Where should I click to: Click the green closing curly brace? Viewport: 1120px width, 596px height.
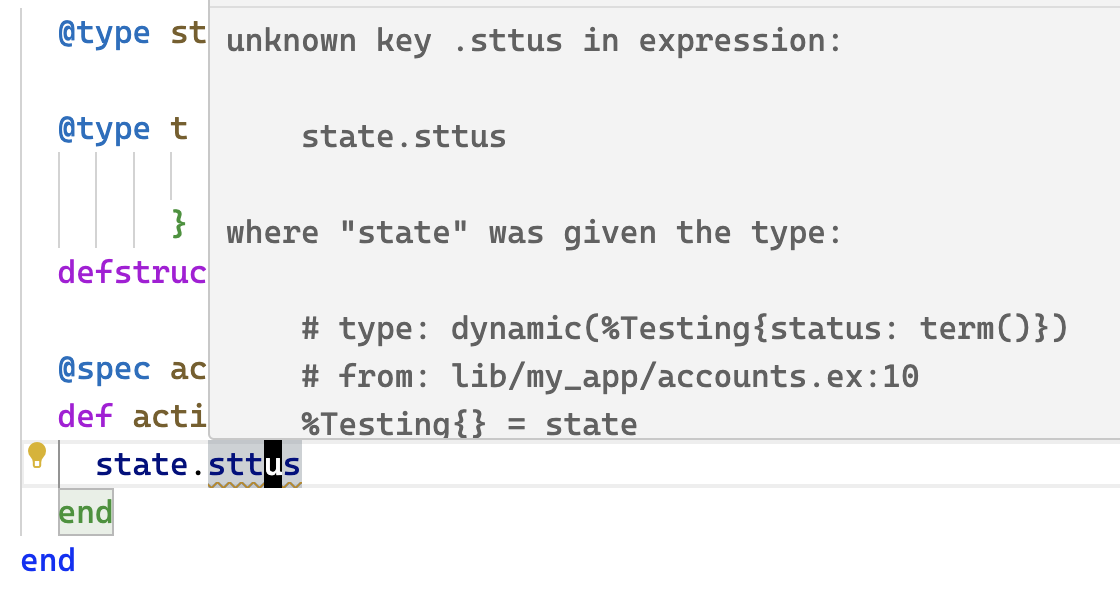tap(179, 224)
